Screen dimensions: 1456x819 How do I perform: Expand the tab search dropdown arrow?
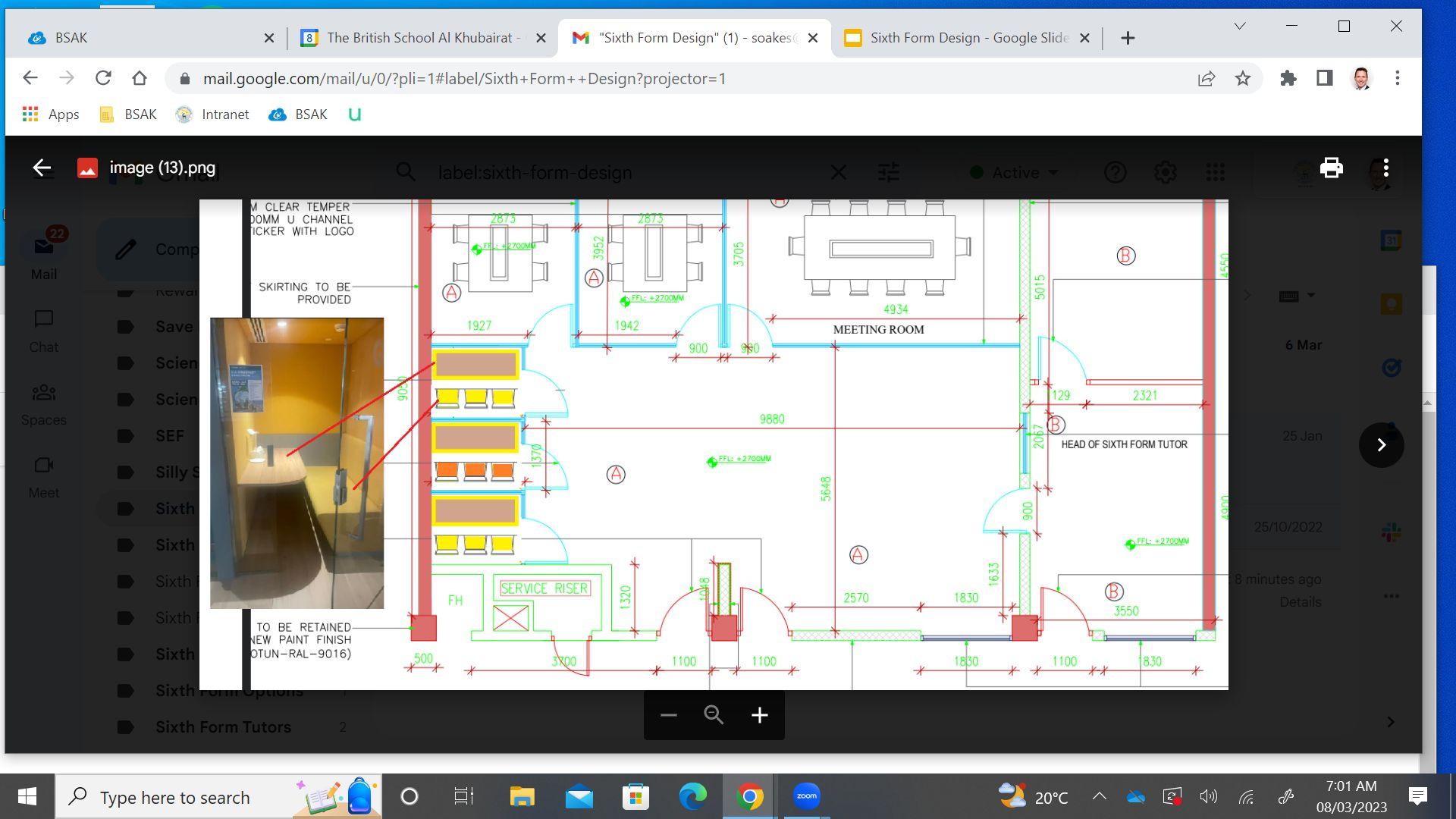1239,27
